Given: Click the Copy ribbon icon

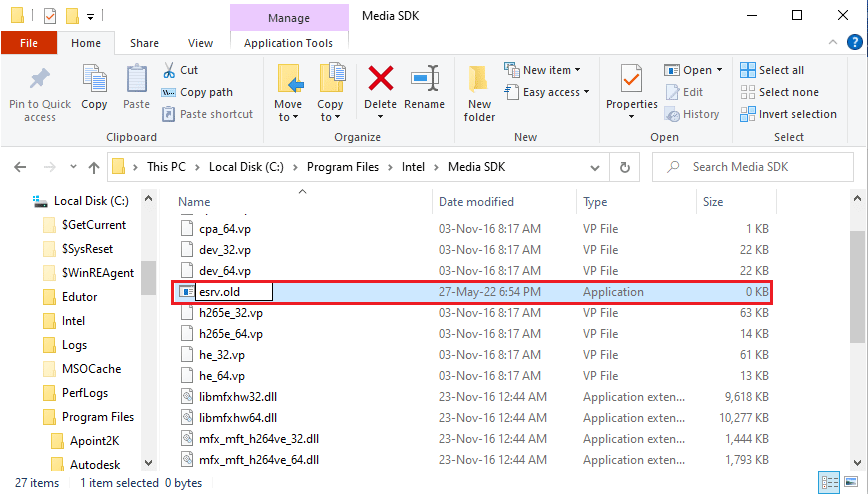Looking at the screenshot, I should (x=94, y=79).
